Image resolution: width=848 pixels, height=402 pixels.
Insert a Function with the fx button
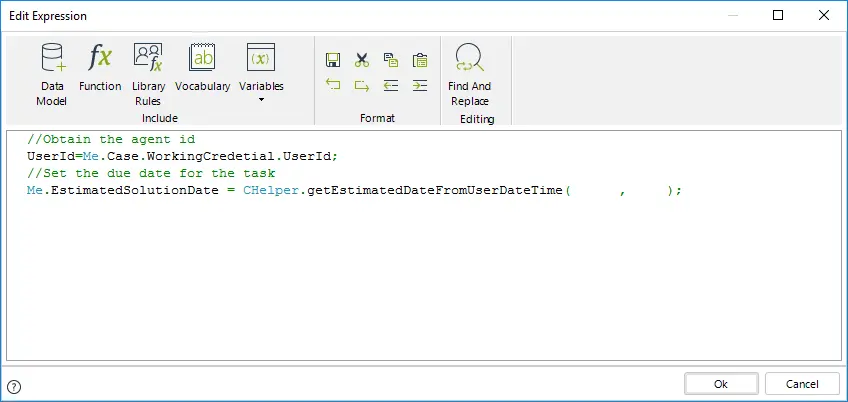point(100,67)
